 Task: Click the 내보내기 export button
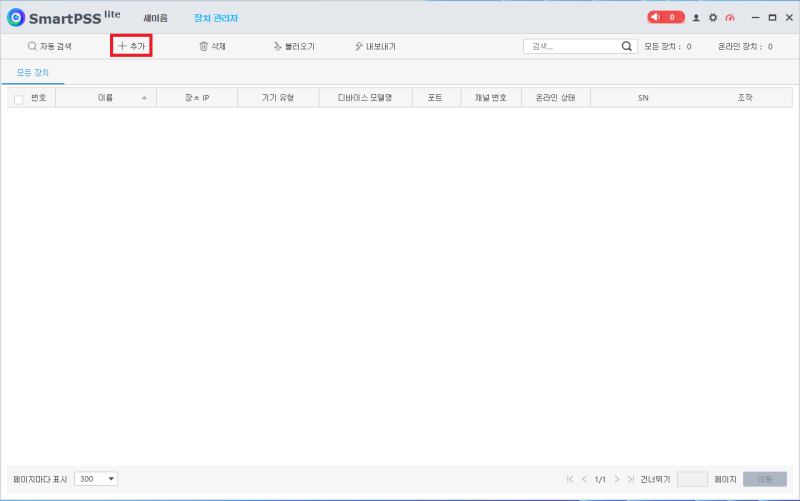(375, 46)
